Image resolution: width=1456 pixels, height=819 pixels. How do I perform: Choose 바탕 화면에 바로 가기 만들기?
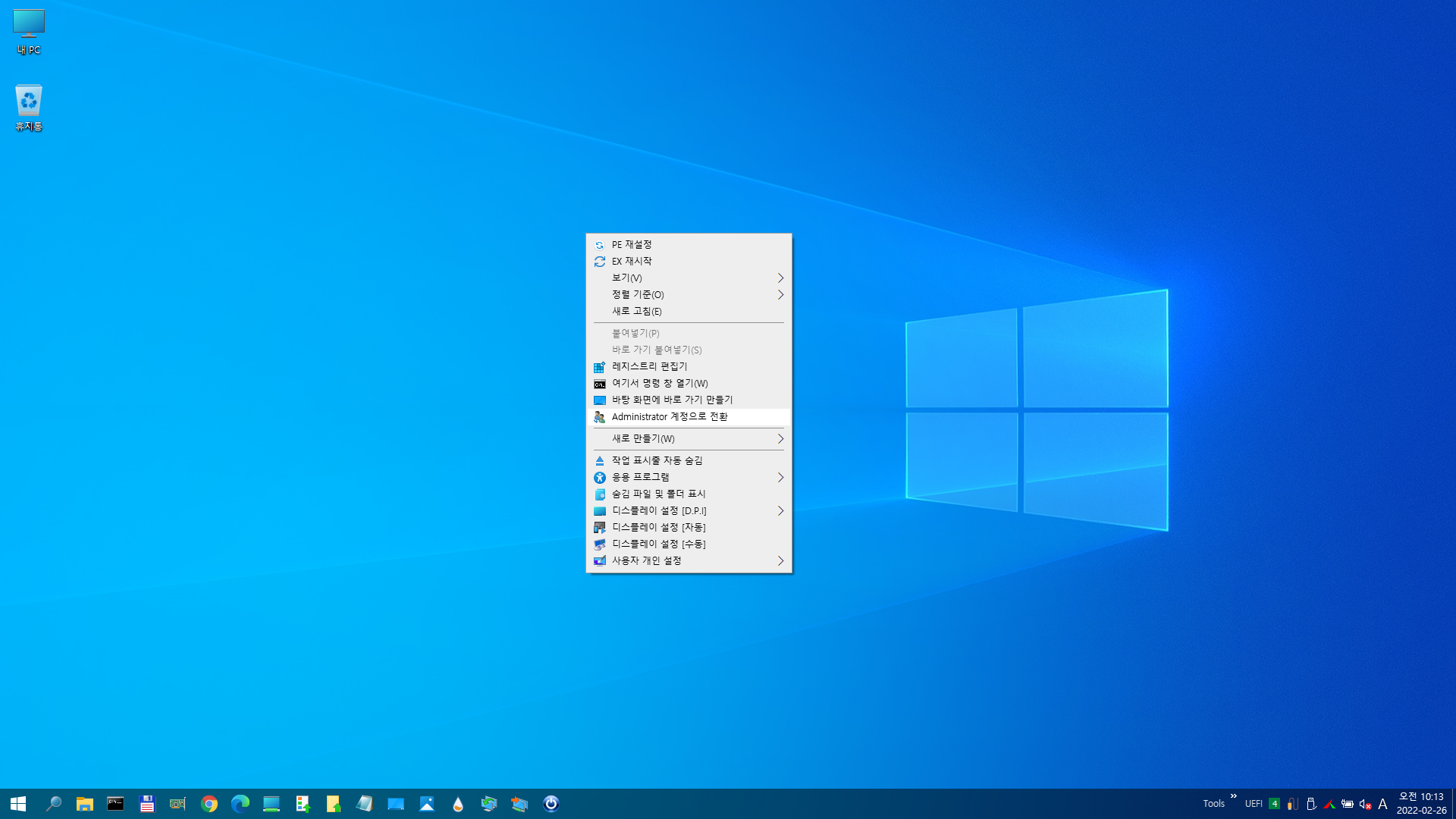tap(689, 400)
